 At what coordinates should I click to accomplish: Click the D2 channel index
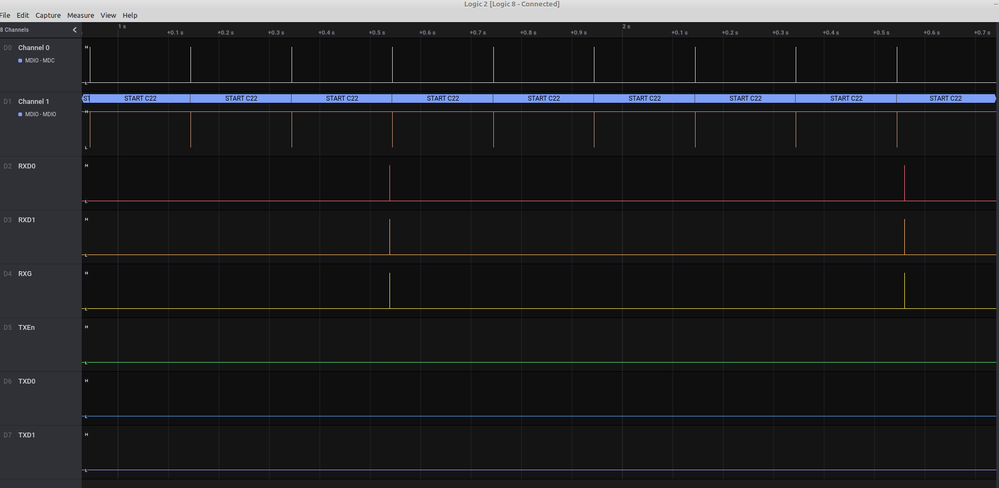(x=8, y=166)
